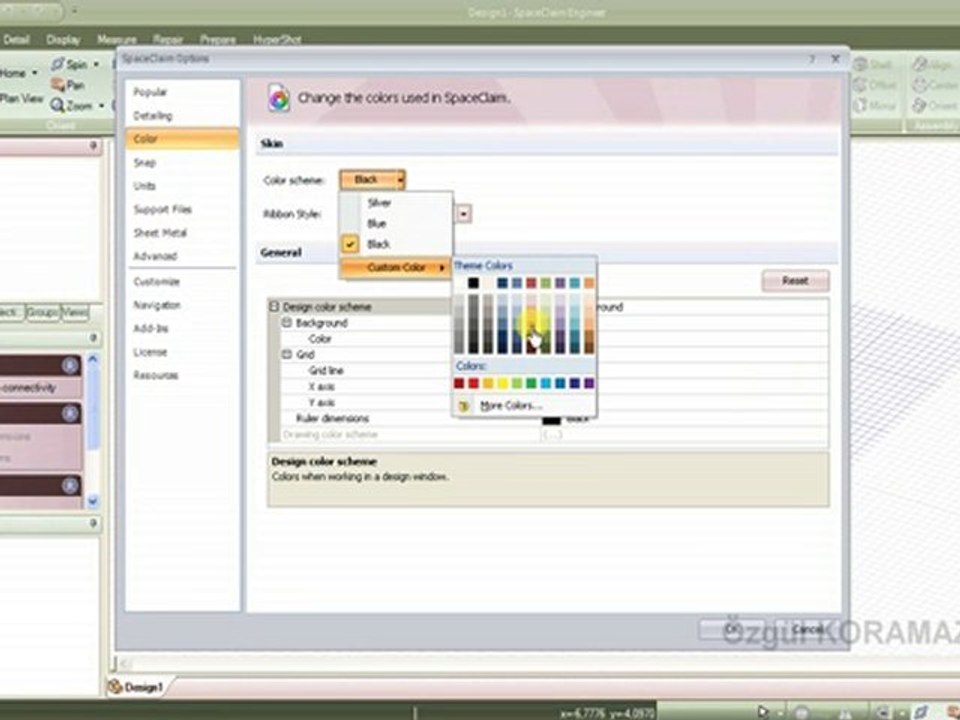The width and height of the screenshot is (960, 720).
Task: Open the Home view dropdown arrow
Action: coord(34,73)
